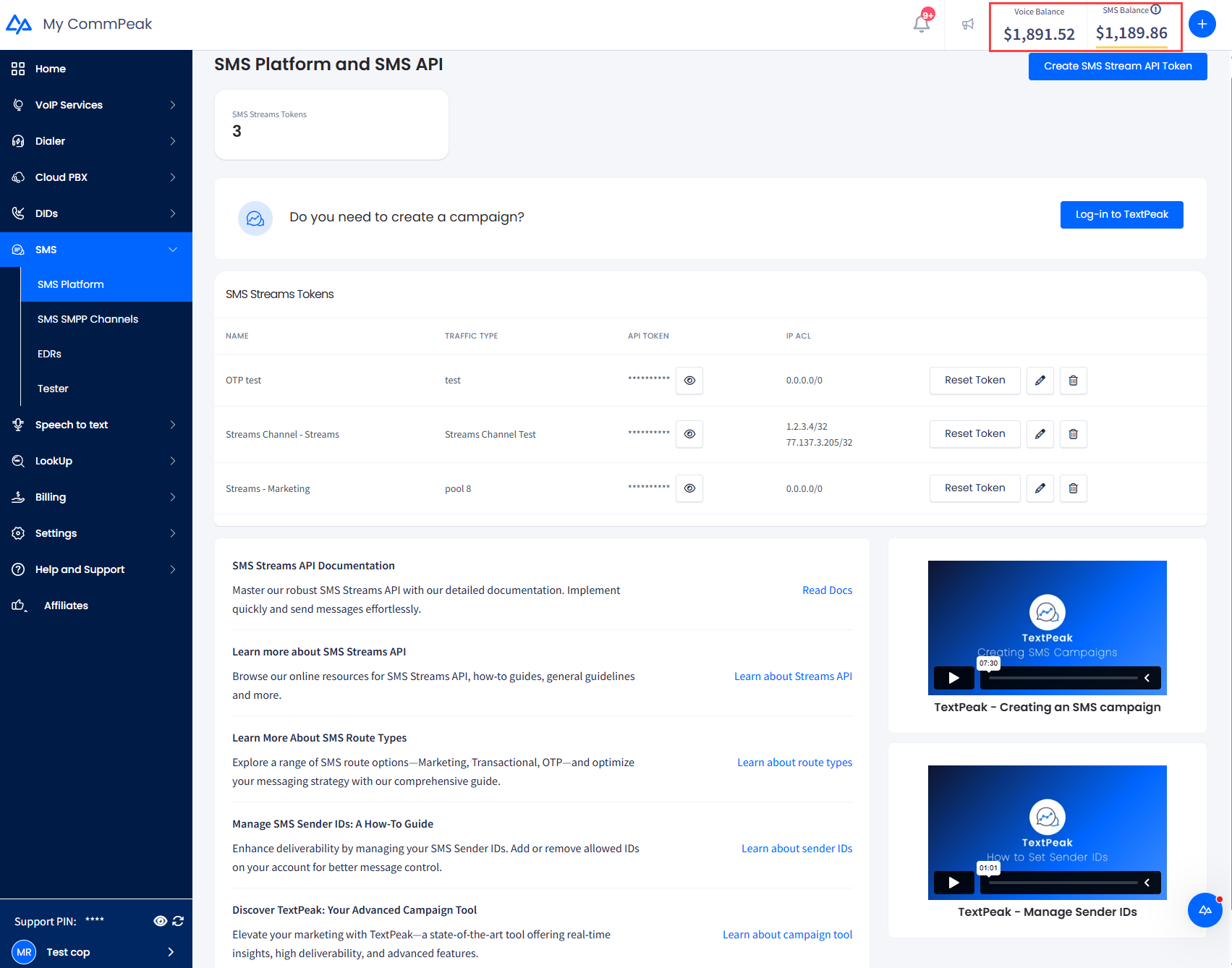The height and width of the screenshot is (968, 1232).
Task: Edit the Streams - Marketing token
Action: 1040,488
